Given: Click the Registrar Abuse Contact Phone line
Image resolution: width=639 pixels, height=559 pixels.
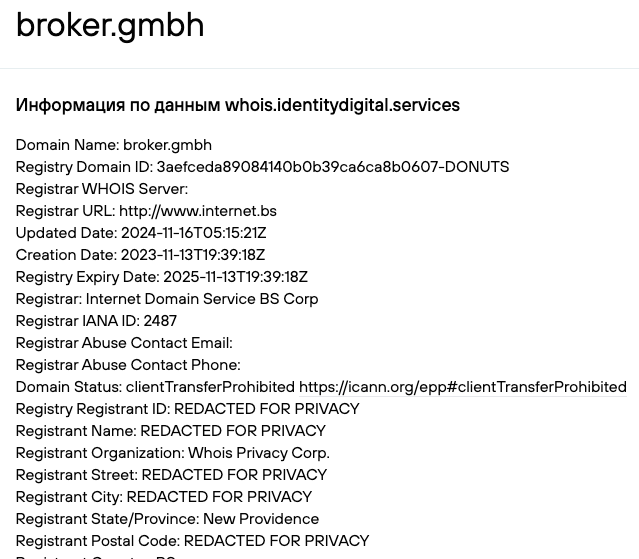Looking at the screenshot, I should point(128,365).
